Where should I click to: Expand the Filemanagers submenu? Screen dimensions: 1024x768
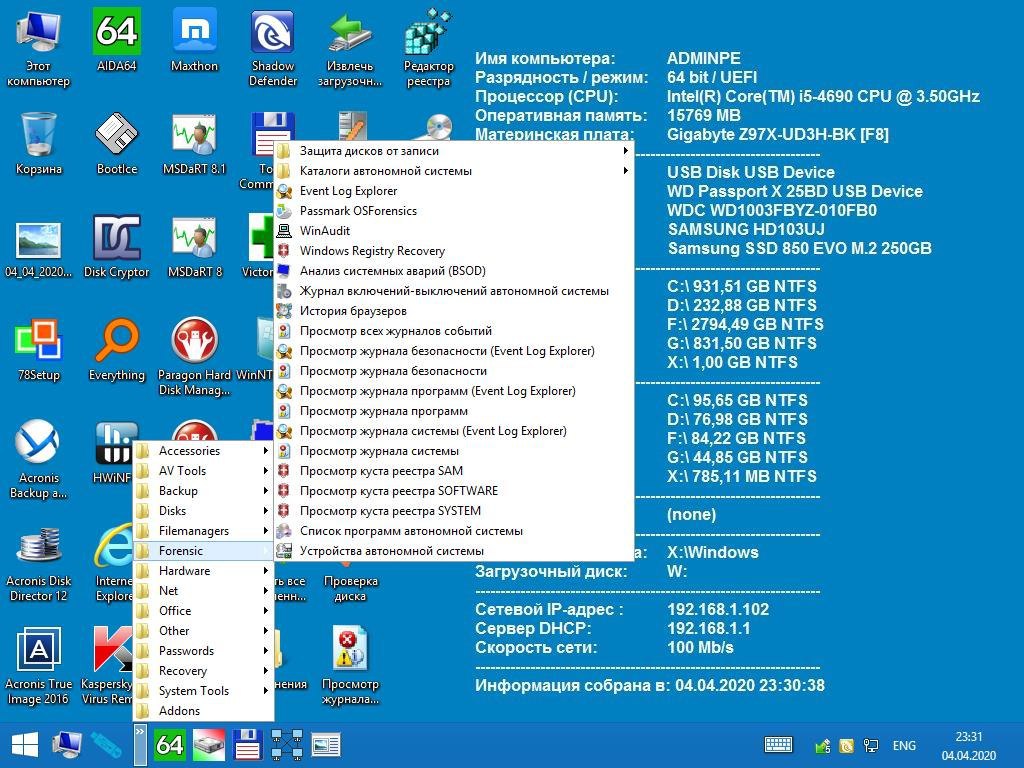[x=203, y=531]
